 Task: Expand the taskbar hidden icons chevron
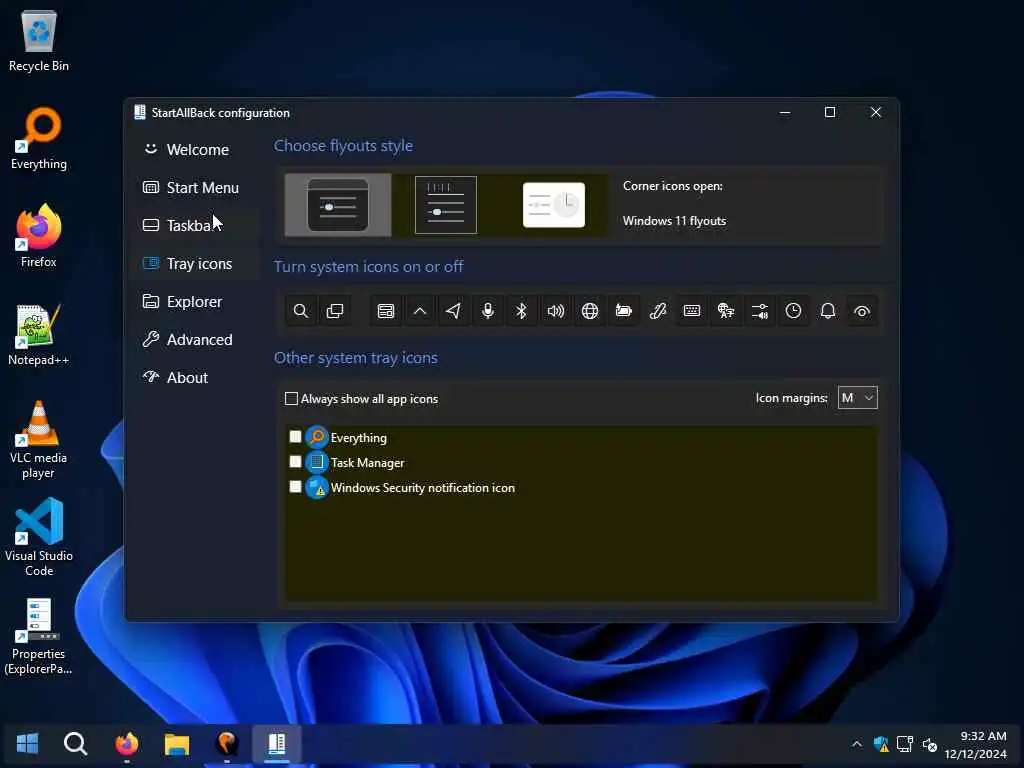pyautogui.click(x=857, y=744)
